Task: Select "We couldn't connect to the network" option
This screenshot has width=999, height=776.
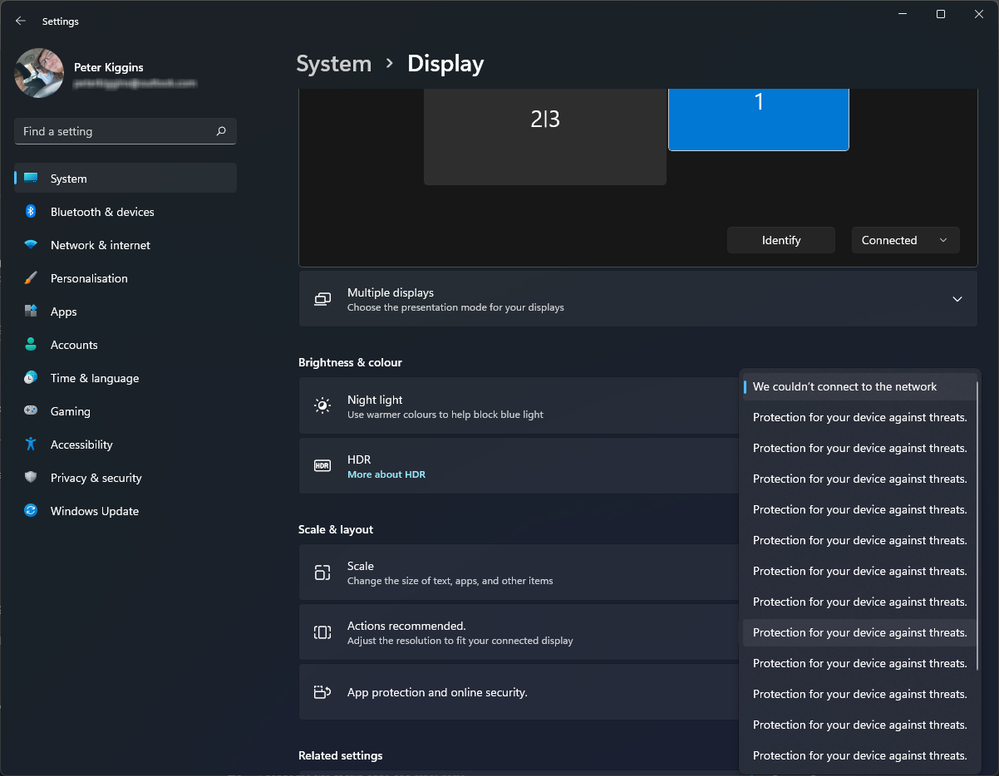Action: [859, 387]
